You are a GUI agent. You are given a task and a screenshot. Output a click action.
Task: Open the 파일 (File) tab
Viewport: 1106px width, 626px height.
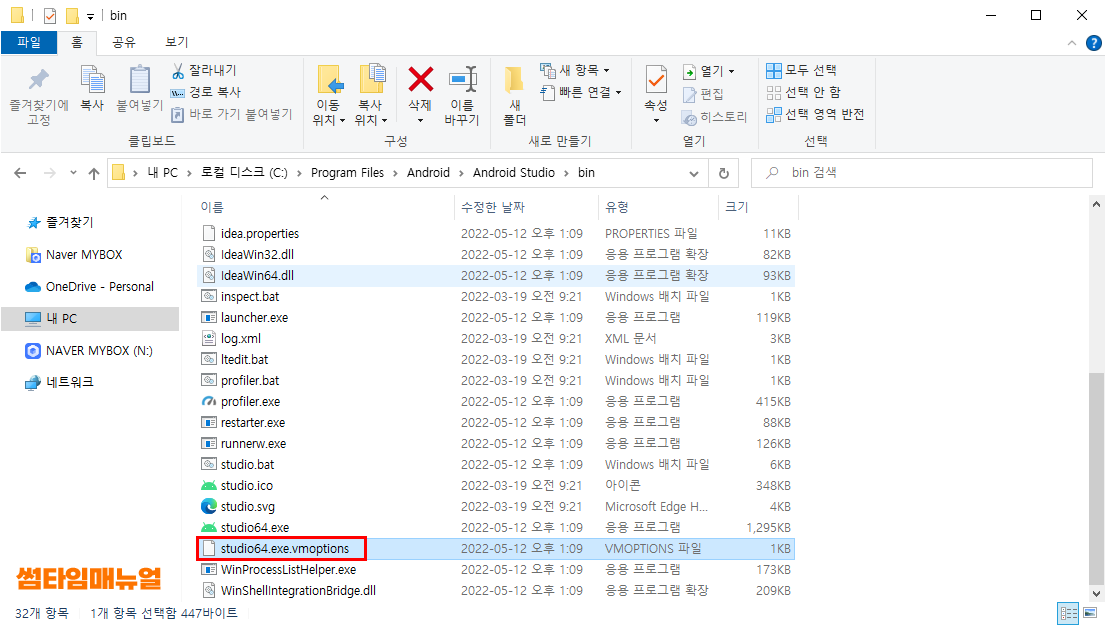pos(29,42)
